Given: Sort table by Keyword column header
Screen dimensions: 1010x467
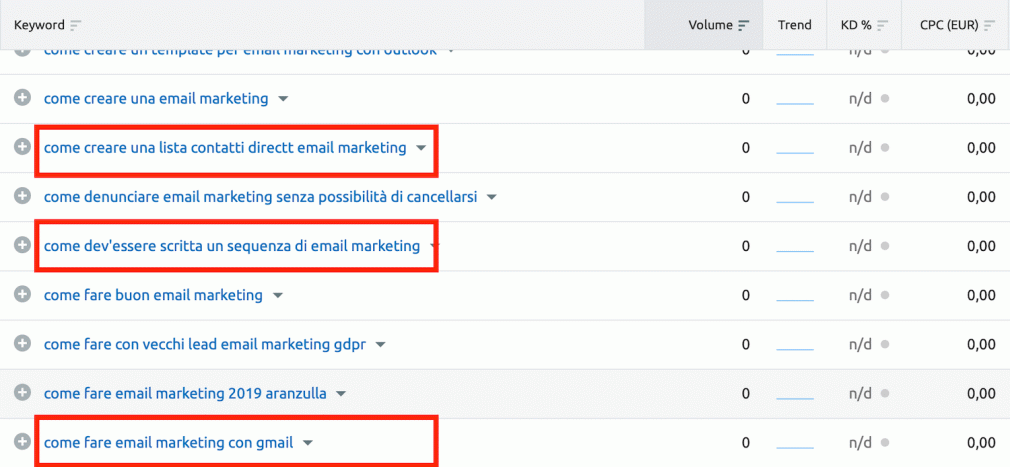Looking at the screenshot, I should click(39, 25).
